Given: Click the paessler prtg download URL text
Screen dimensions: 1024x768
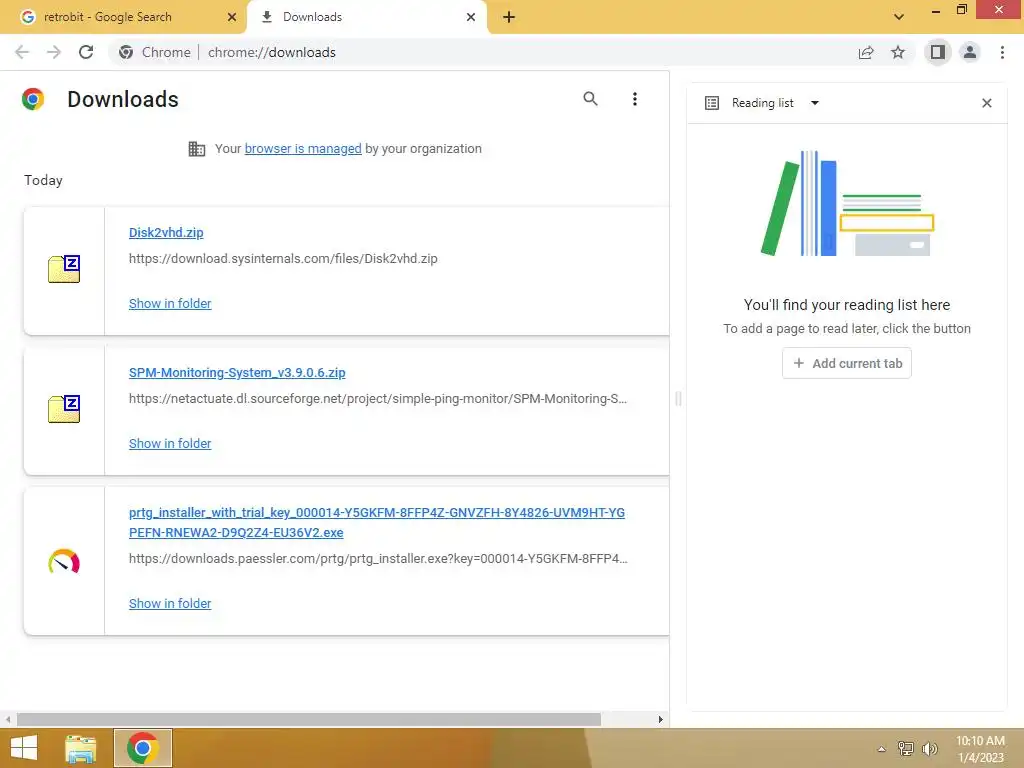Looking at the screenshot, I should click(x=378, y=558).
